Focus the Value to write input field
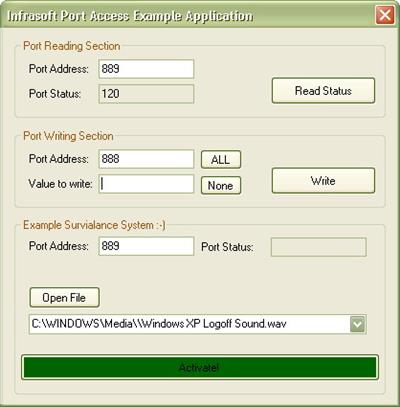The width and height of the screenshot is (400, 407). [x=146, y=184]
